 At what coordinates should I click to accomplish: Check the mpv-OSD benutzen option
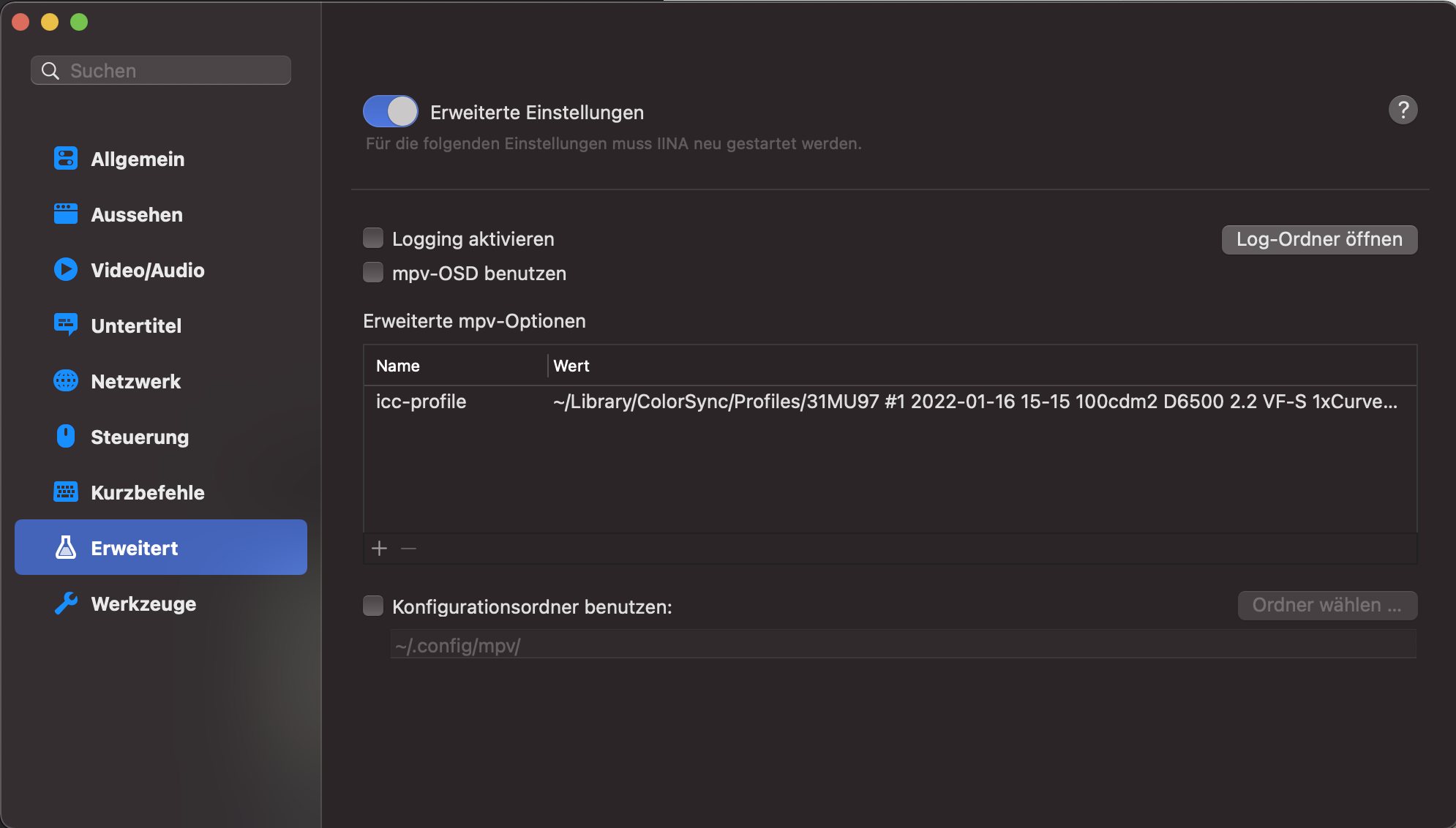tap(372, 272)
